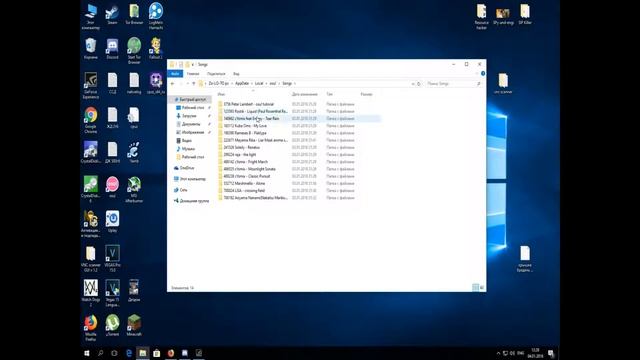
Task: Open address bar history dropdown
Action: tap(413, 84)
